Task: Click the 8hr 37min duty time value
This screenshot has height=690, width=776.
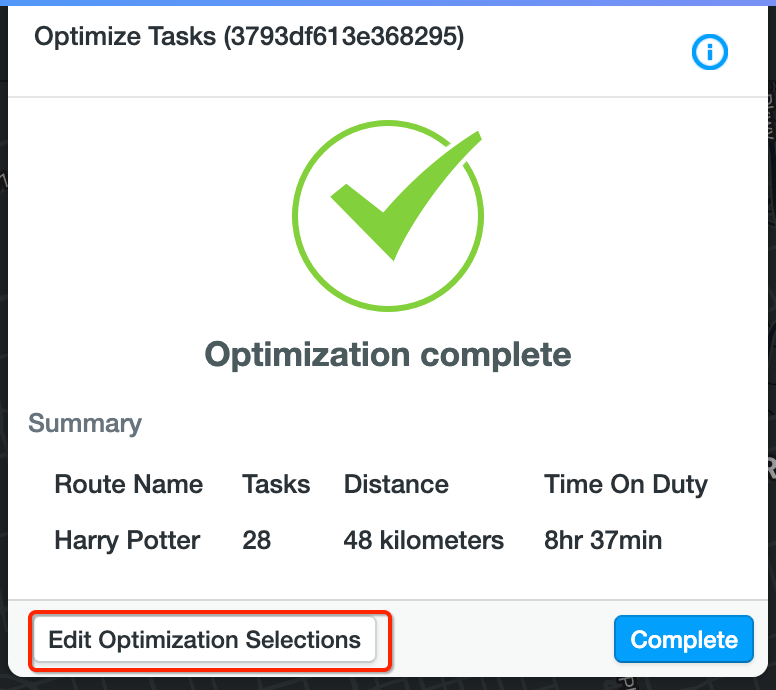Action: (x=603, y=541)
